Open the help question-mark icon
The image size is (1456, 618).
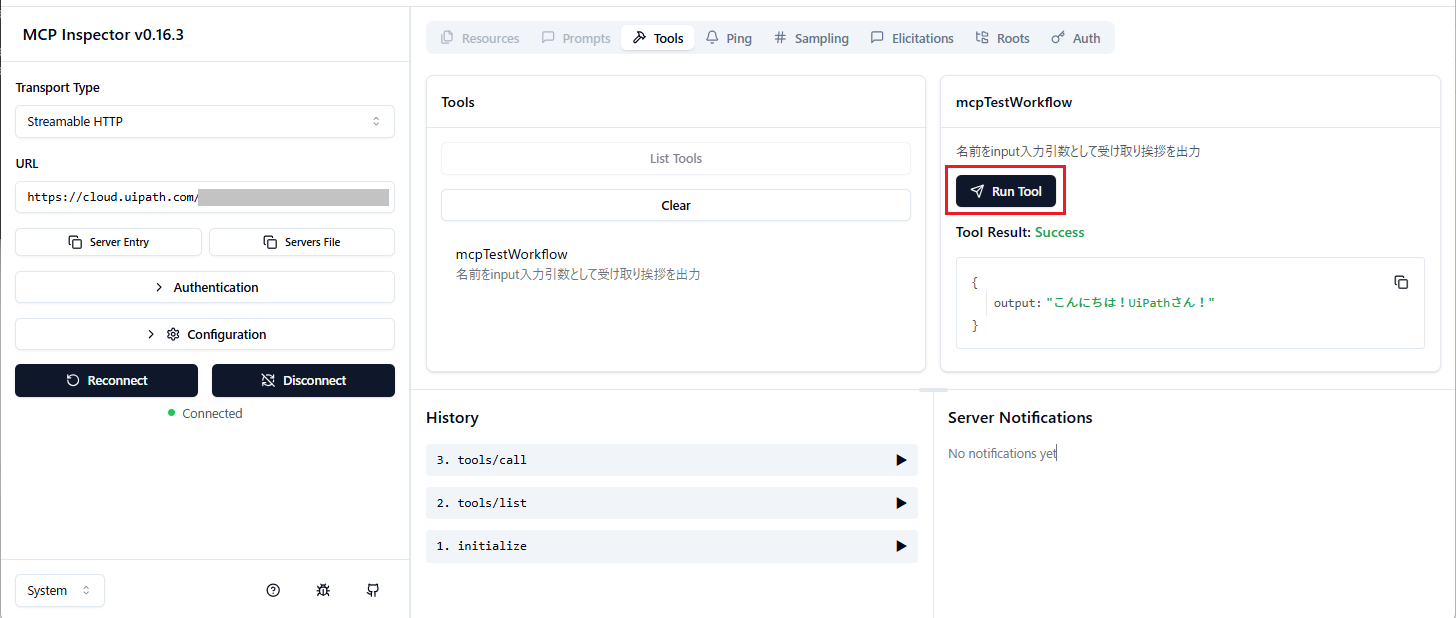pyautogui.click(x=273, y=590)
